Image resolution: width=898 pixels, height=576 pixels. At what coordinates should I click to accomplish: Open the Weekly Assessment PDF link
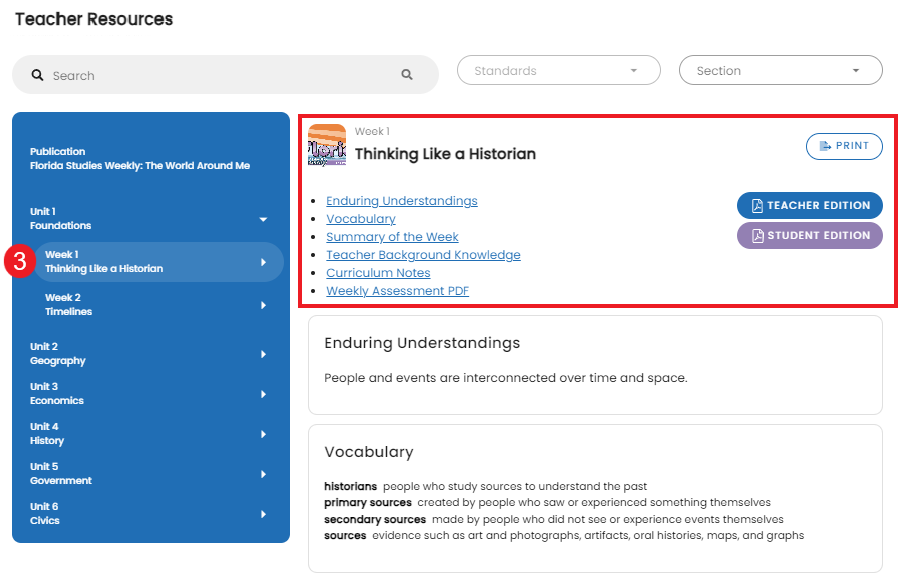click(x=397, y=291)
